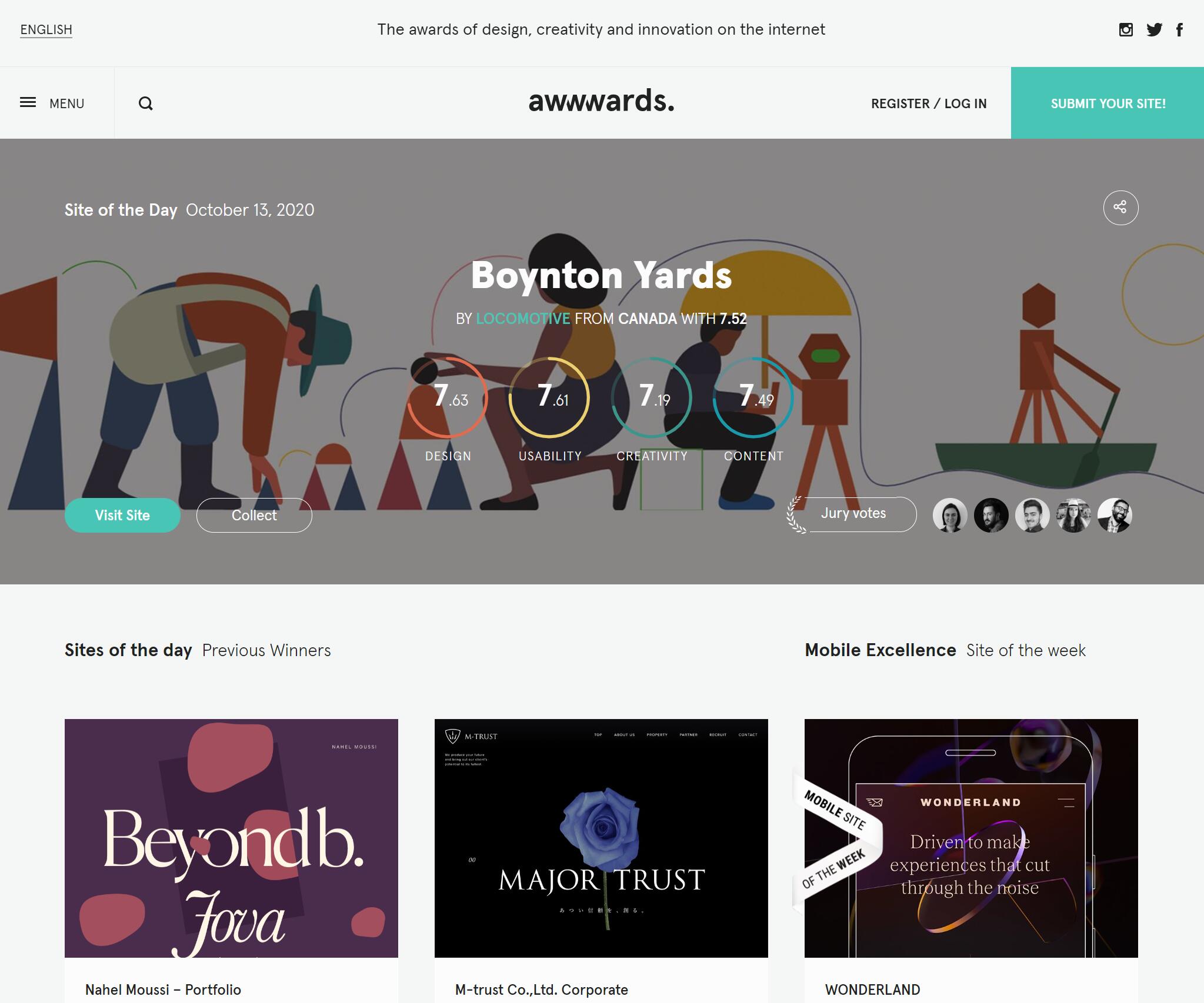Click the share icon on featured site
Image resolution: width=1204 pixels, height=1003 pixels.
(x=1120, y=207)
